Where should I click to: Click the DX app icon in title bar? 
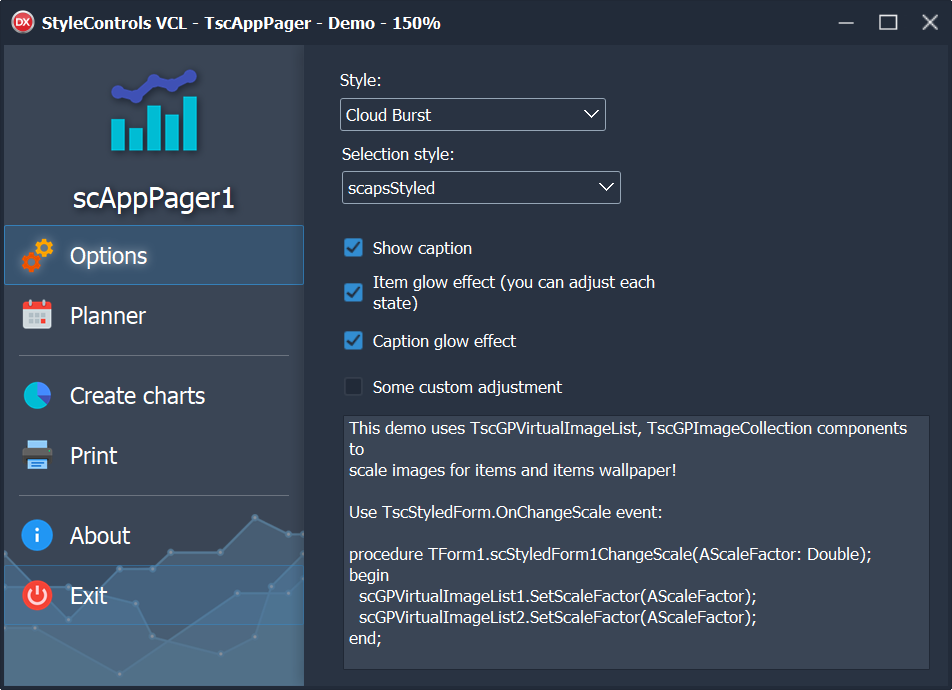[22, 22]
